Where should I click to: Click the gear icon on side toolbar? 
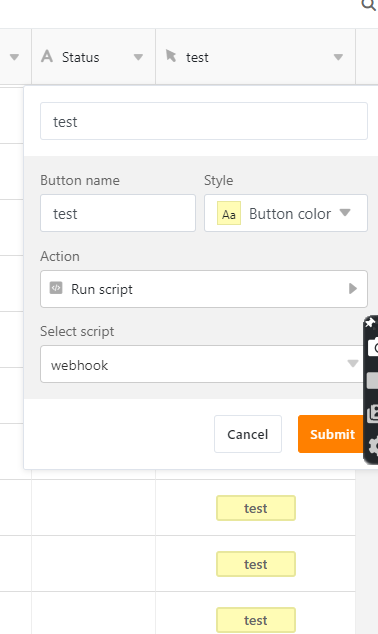pyautogui.click(x=373, y=446)
